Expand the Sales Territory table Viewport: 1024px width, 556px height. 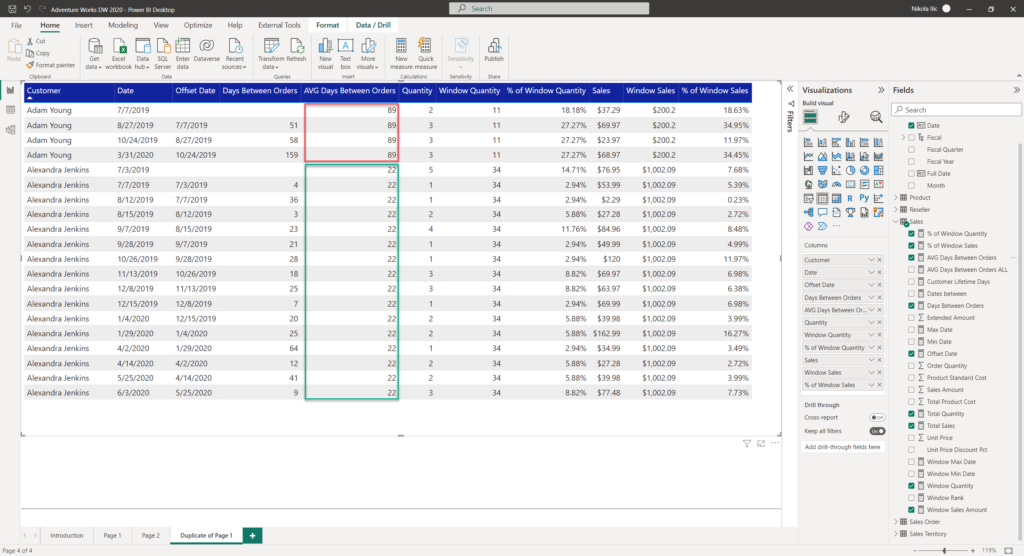[x=896, y=534]
